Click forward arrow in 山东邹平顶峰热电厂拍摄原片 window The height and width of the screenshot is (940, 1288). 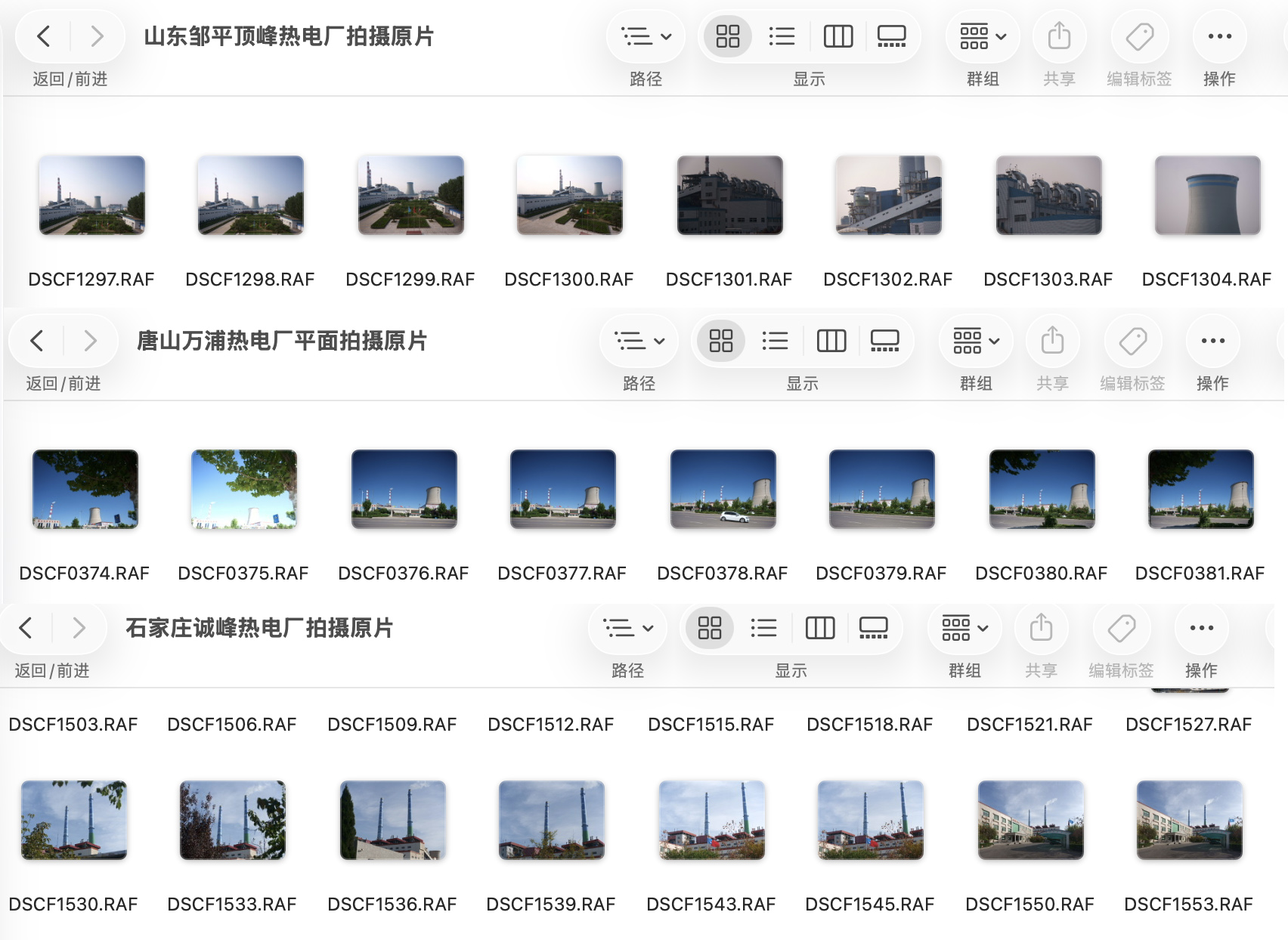point(97,36)
